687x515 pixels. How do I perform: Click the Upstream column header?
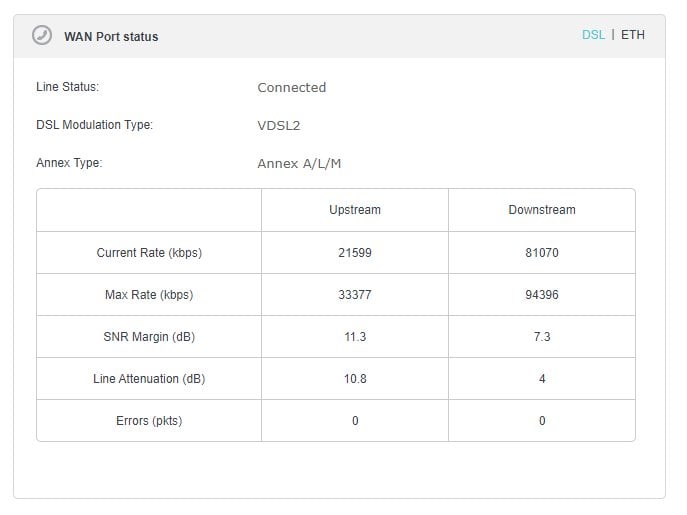click(x=355, y=210)
